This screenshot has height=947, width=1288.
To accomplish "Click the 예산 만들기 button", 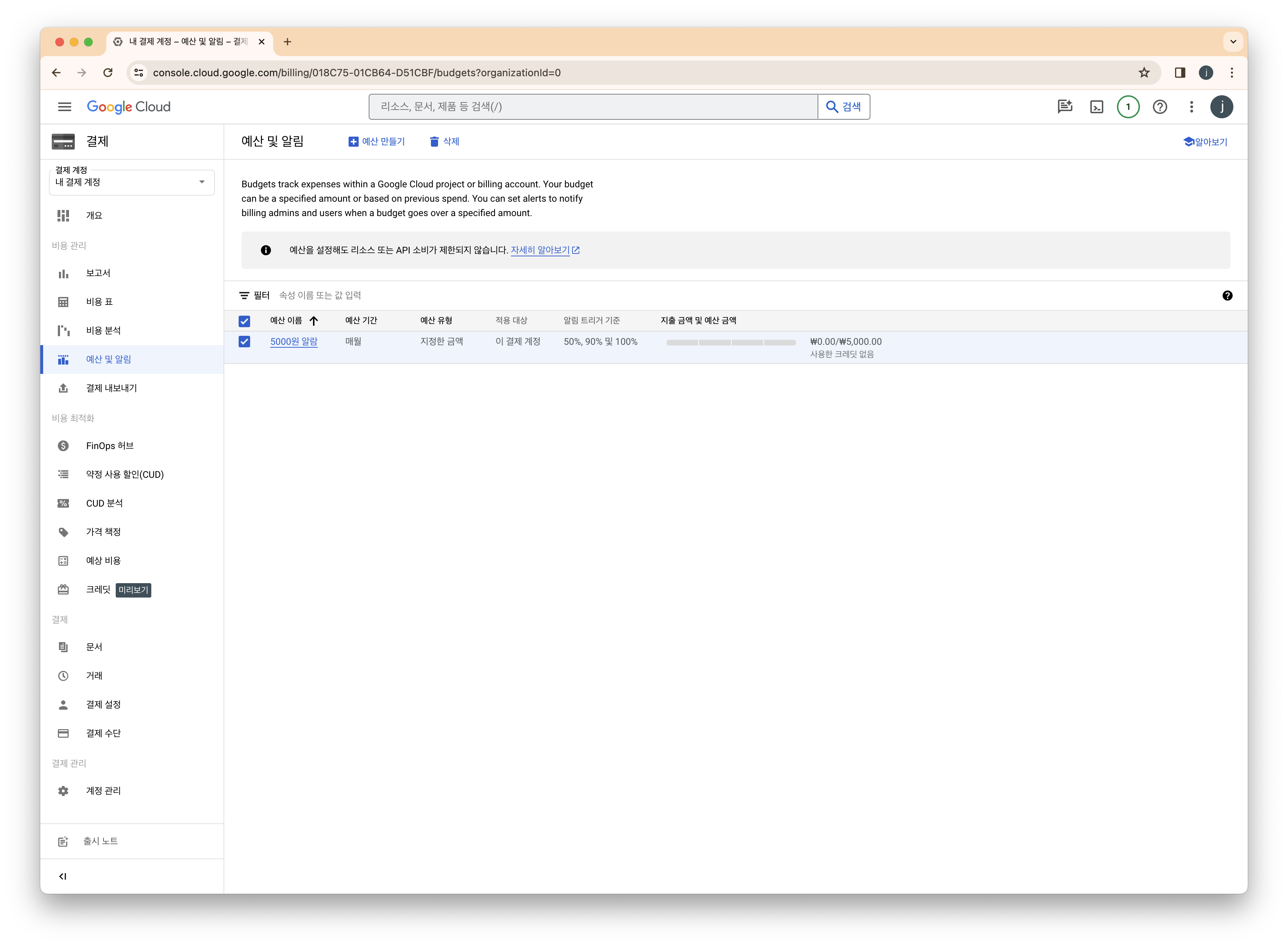I will [376, 142].
